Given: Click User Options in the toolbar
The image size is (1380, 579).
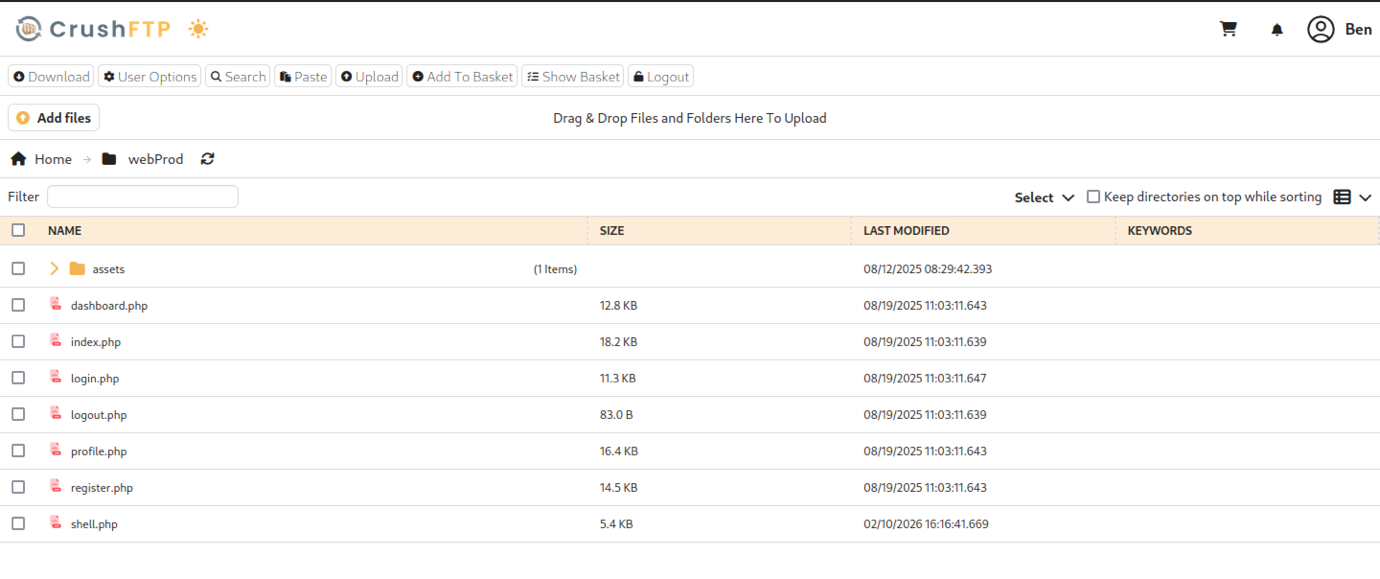Looking at the screenshot, I should pos(150,77).
